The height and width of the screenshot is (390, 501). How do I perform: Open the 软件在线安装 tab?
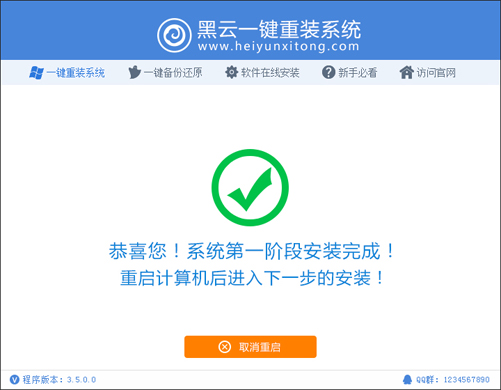(262, 72)
